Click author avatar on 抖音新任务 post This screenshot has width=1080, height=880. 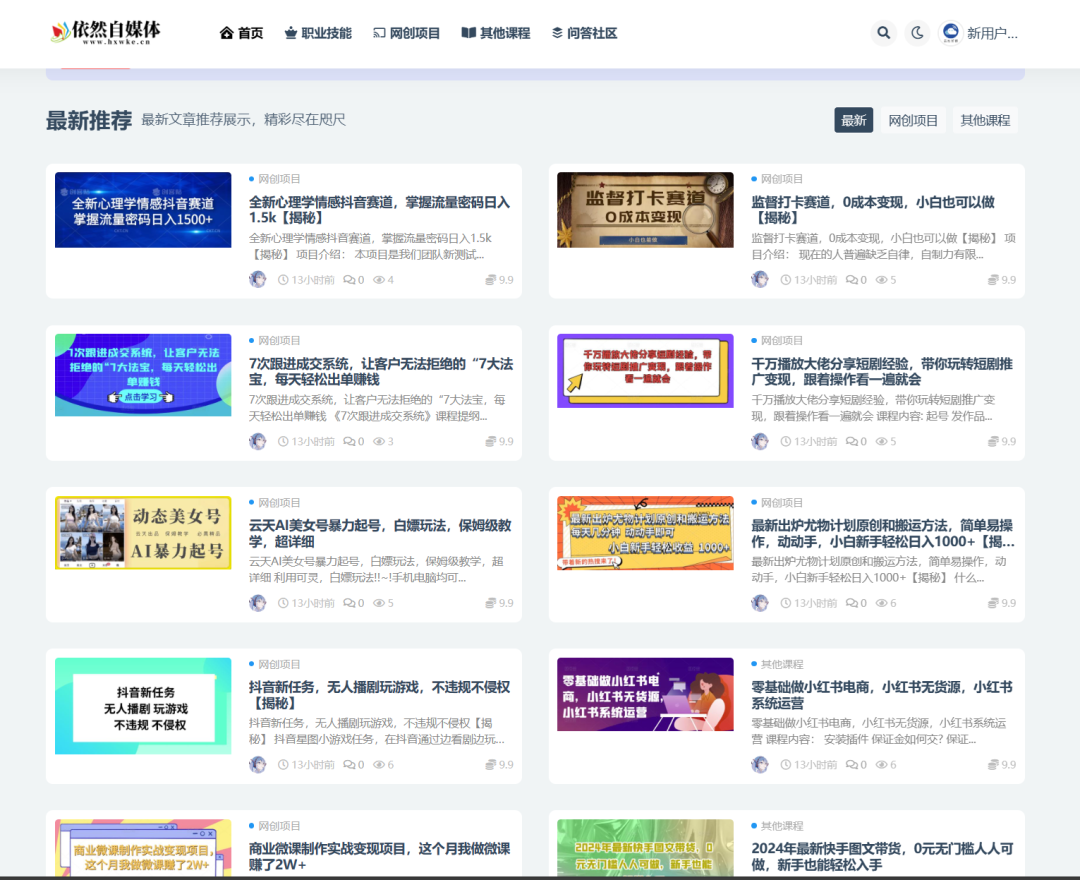coord(258,764)
